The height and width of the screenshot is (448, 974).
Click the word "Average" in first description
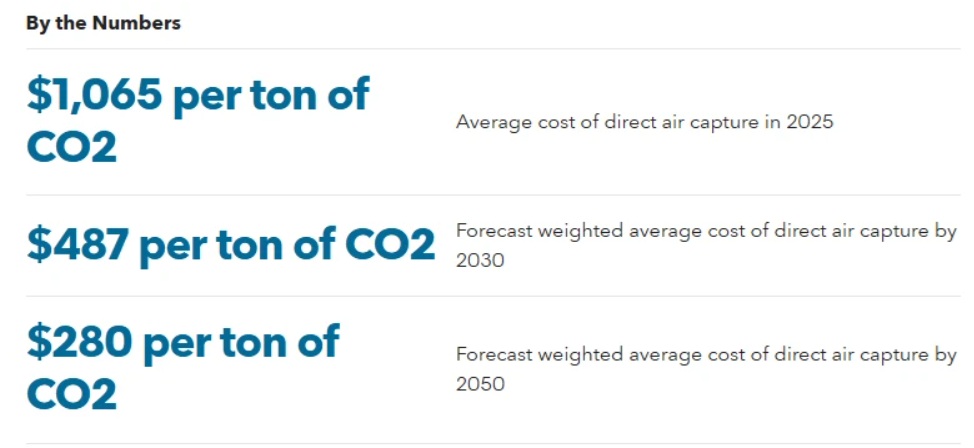(489, 123)
